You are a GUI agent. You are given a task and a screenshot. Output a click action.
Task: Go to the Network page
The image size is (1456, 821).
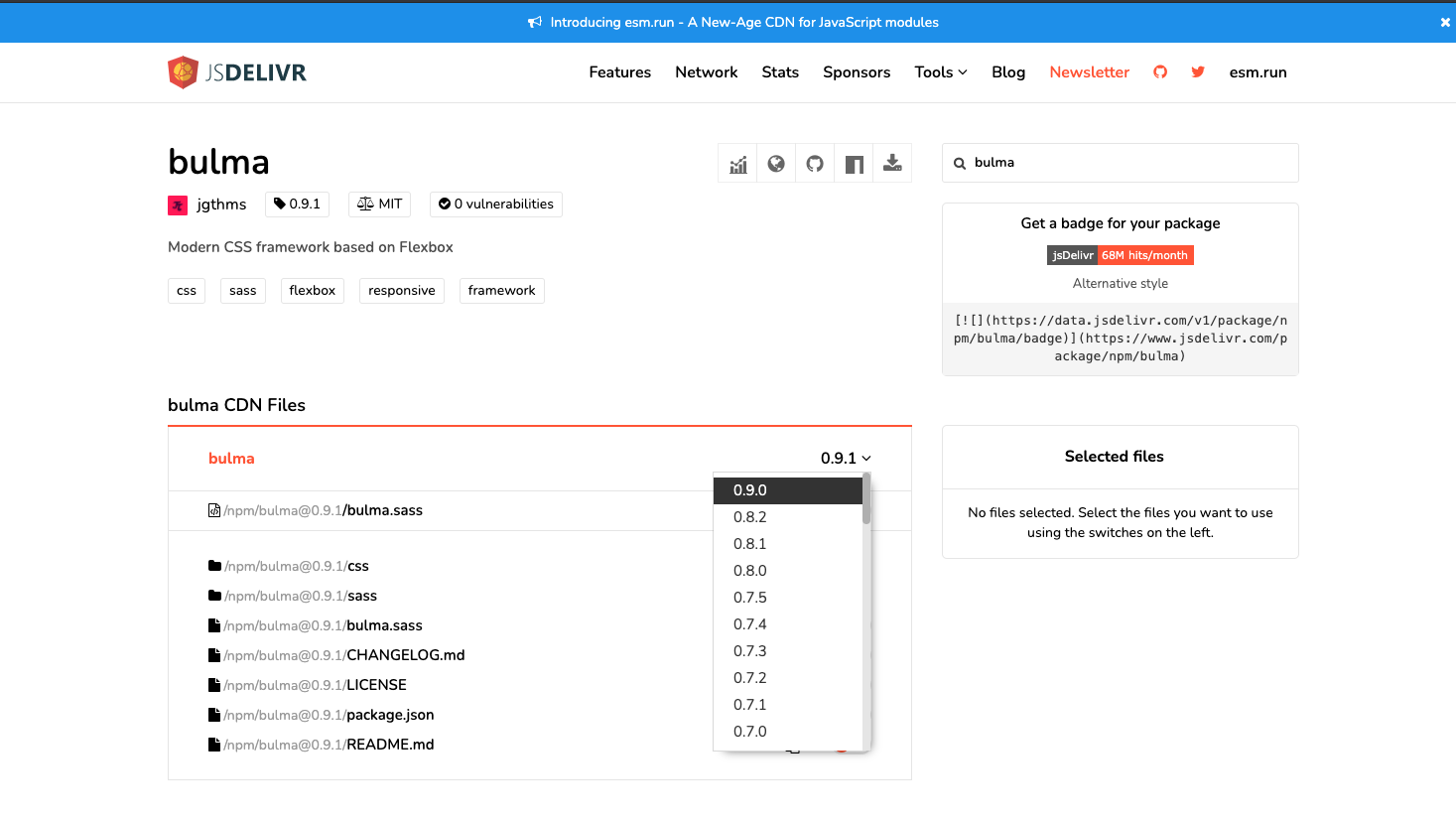click(x=707, y=71)
